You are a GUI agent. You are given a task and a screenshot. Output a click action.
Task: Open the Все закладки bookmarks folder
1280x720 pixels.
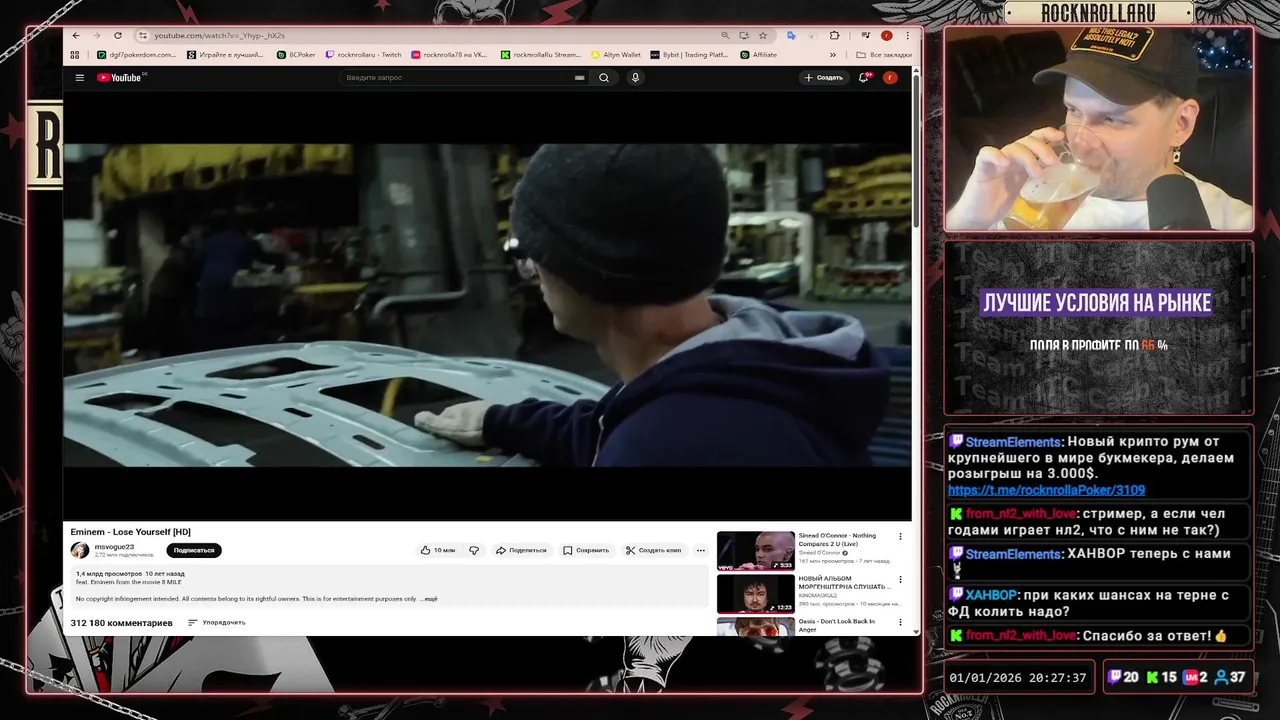click(x=884, y=55)
